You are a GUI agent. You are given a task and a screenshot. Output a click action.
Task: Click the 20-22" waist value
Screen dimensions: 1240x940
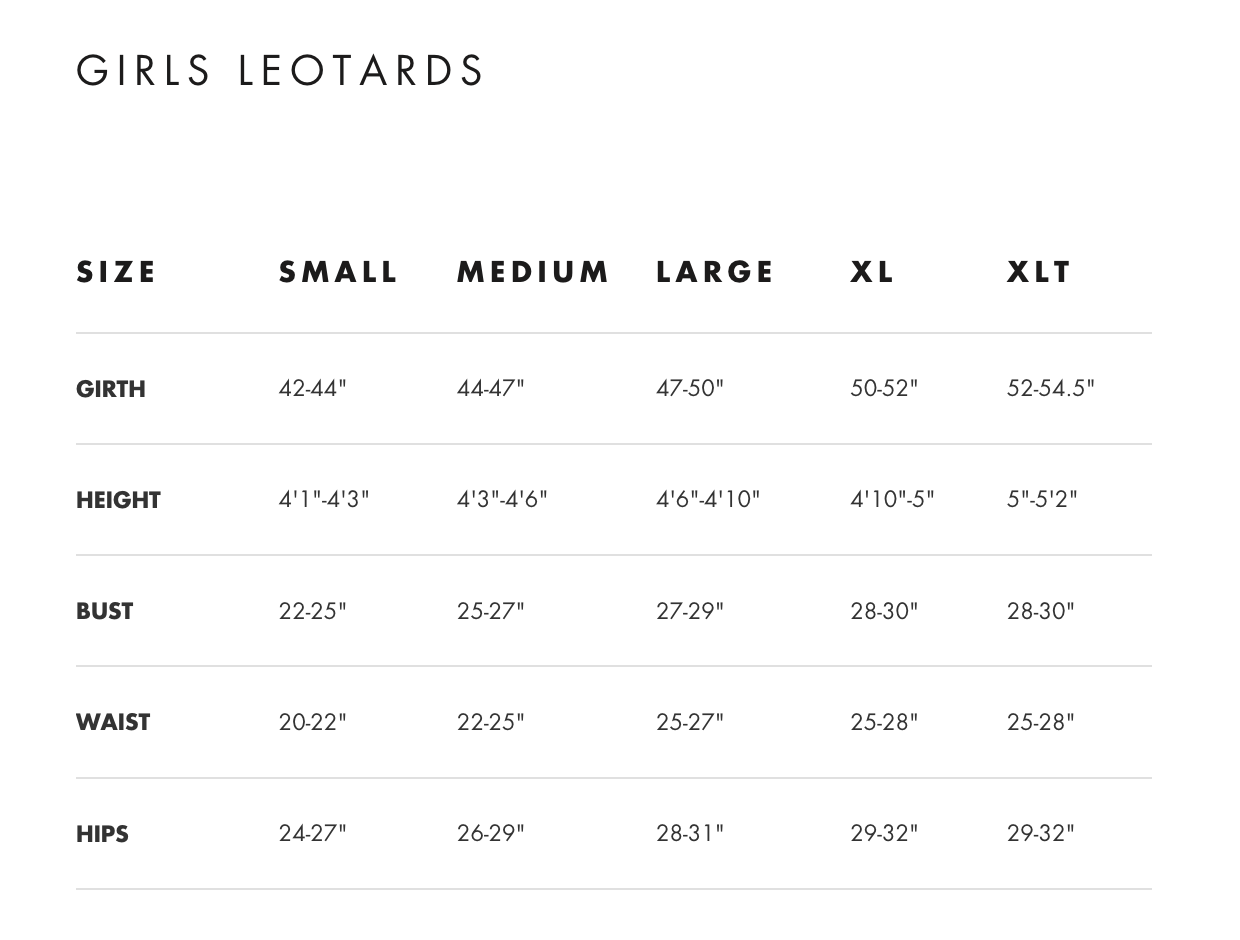[312, 721]
